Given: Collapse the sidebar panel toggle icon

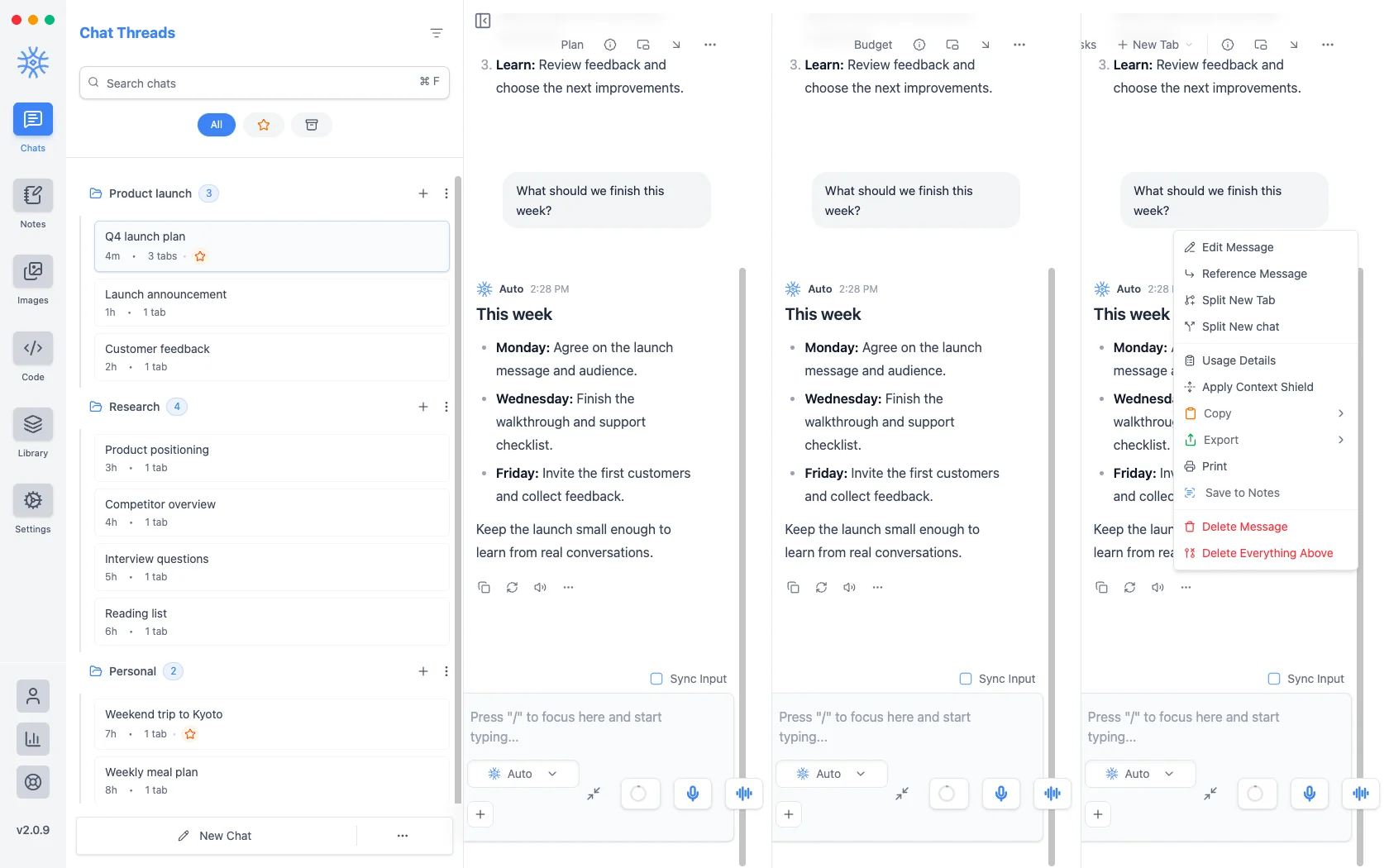Looking at the screenshot, I should [484, 21].
